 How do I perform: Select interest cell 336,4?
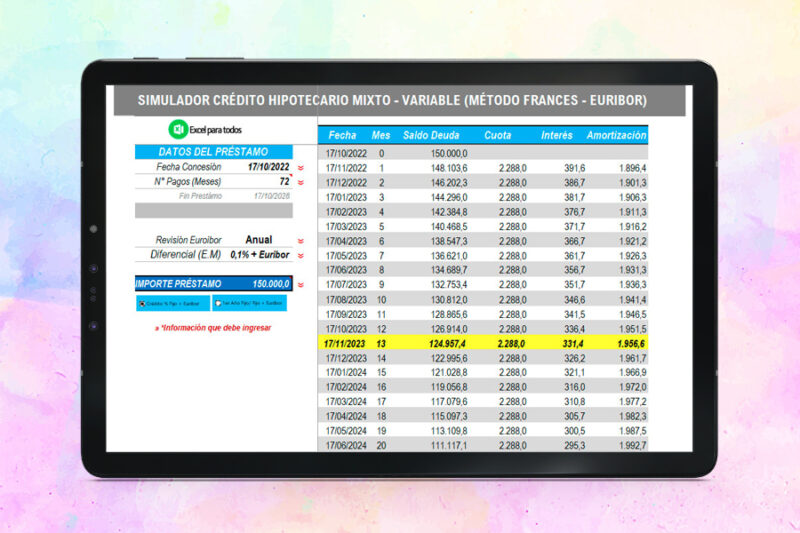(574, 329)
